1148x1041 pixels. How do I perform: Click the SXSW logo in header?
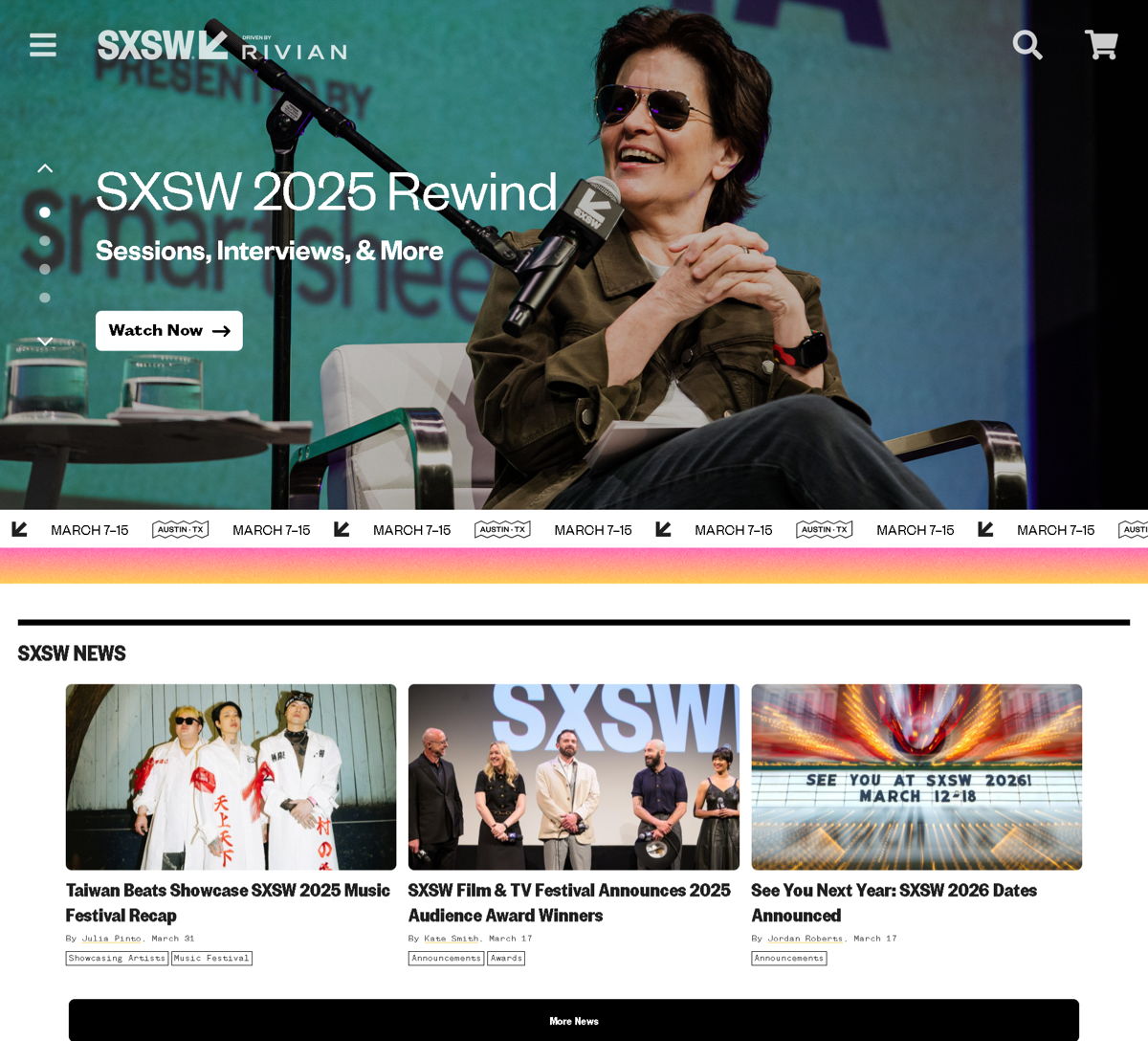point(163,45)
